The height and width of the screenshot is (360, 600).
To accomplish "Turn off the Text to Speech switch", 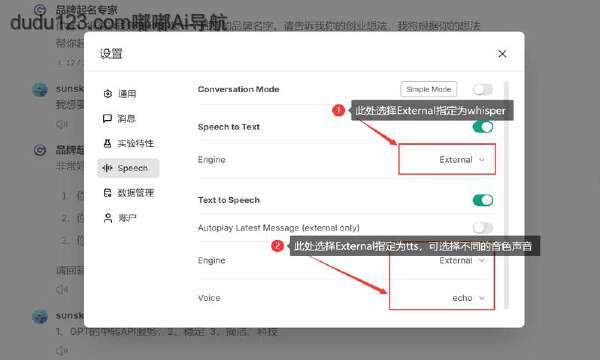I will pos(483,200).
